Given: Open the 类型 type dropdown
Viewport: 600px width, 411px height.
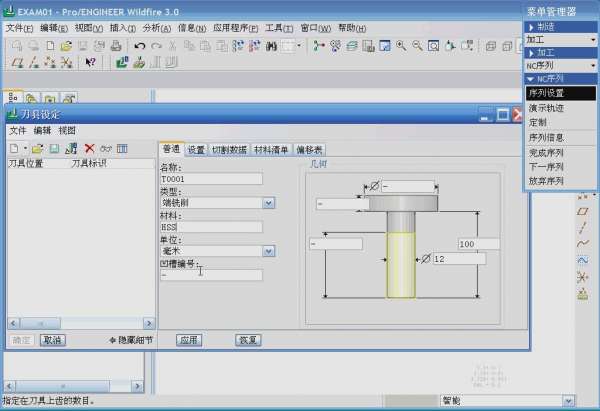Looking at the screenshot, I should coord(269,203).
